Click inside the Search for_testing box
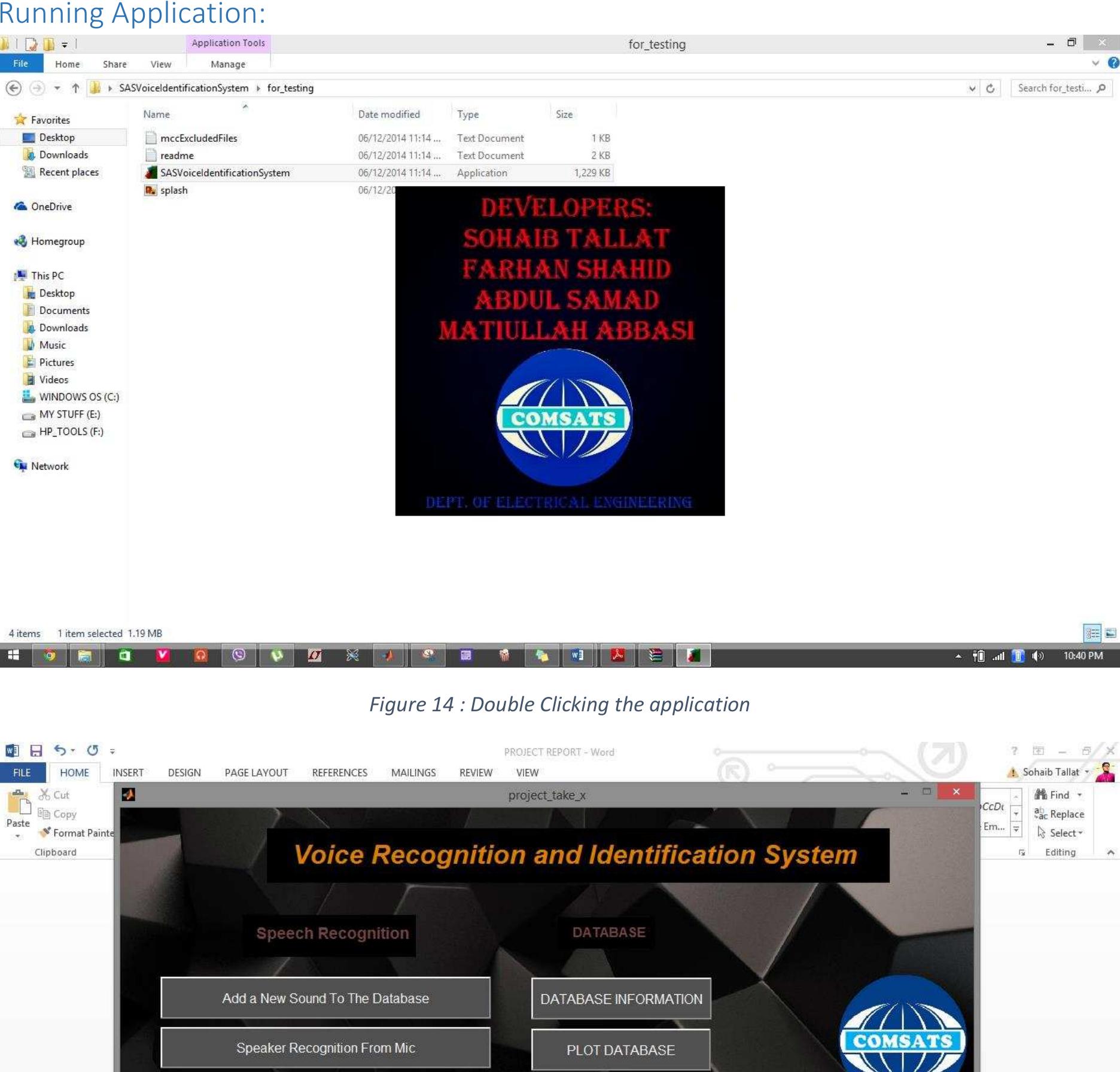Screen dimensions: 1120x1072 pyautogui.click(x=1057, y=87)
